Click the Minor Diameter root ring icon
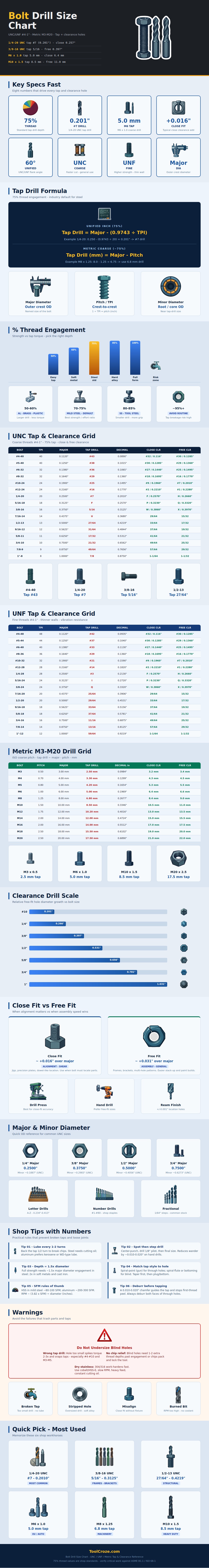This screenshot has width=209, height=1568. point(171,287)
